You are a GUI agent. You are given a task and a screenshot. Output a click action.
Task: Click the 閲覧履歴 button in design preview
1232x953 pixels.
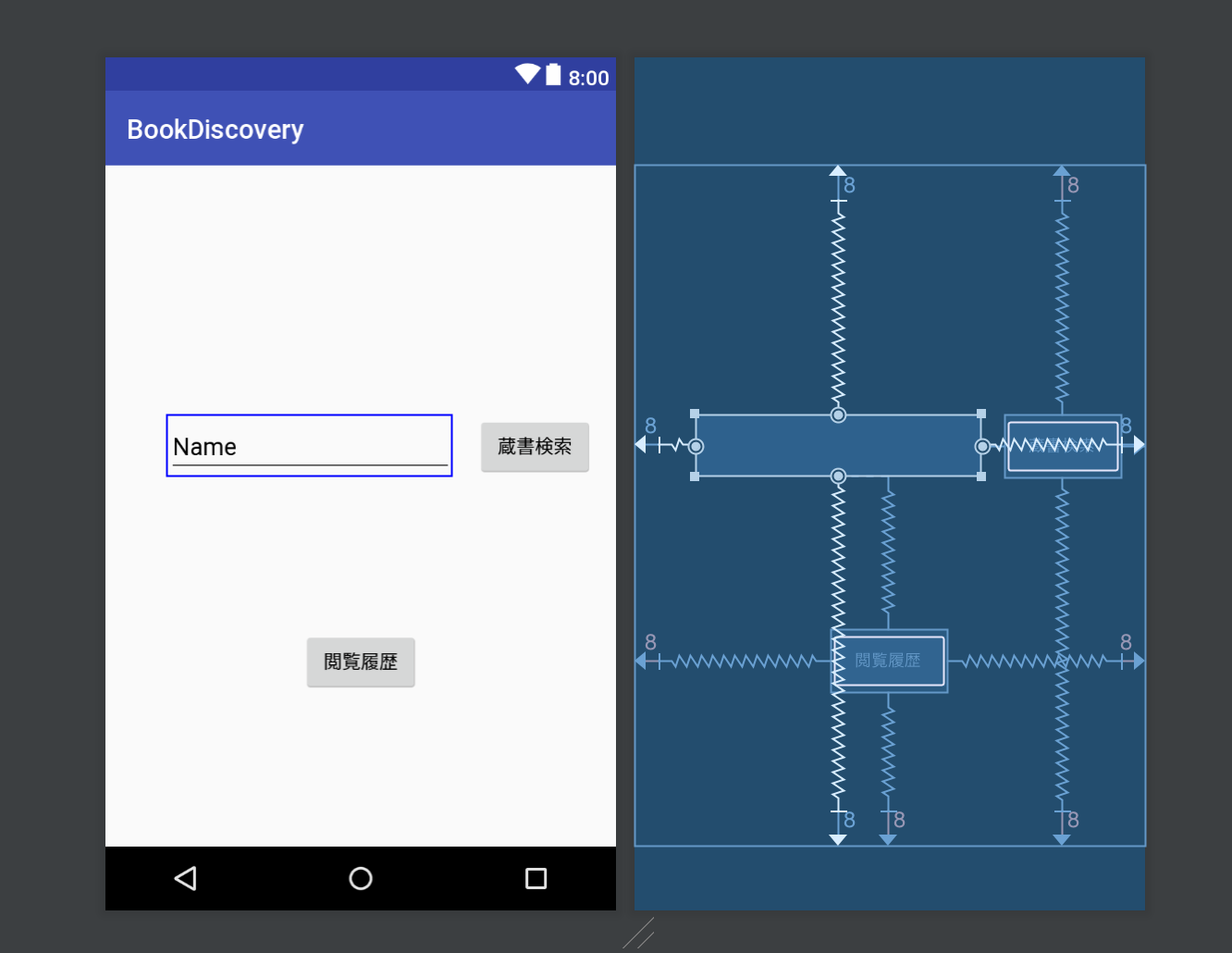(361, 662)
